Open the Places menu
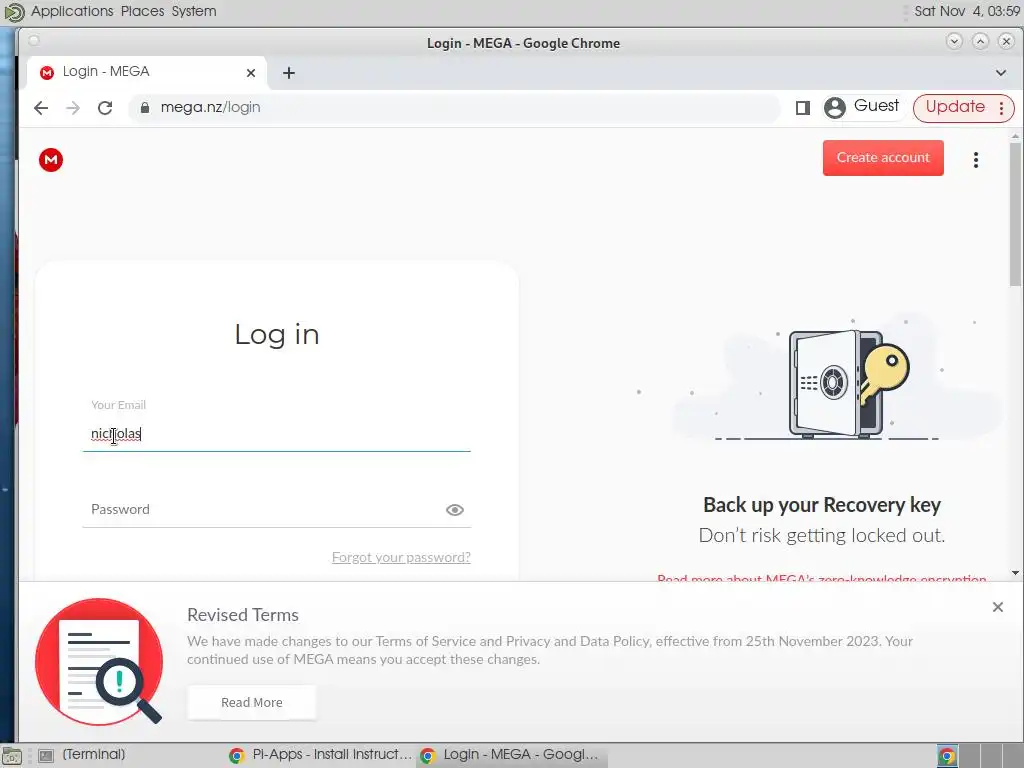Image resolution: width=1024 pixels, height=768 pixels. tap(142, 11)
